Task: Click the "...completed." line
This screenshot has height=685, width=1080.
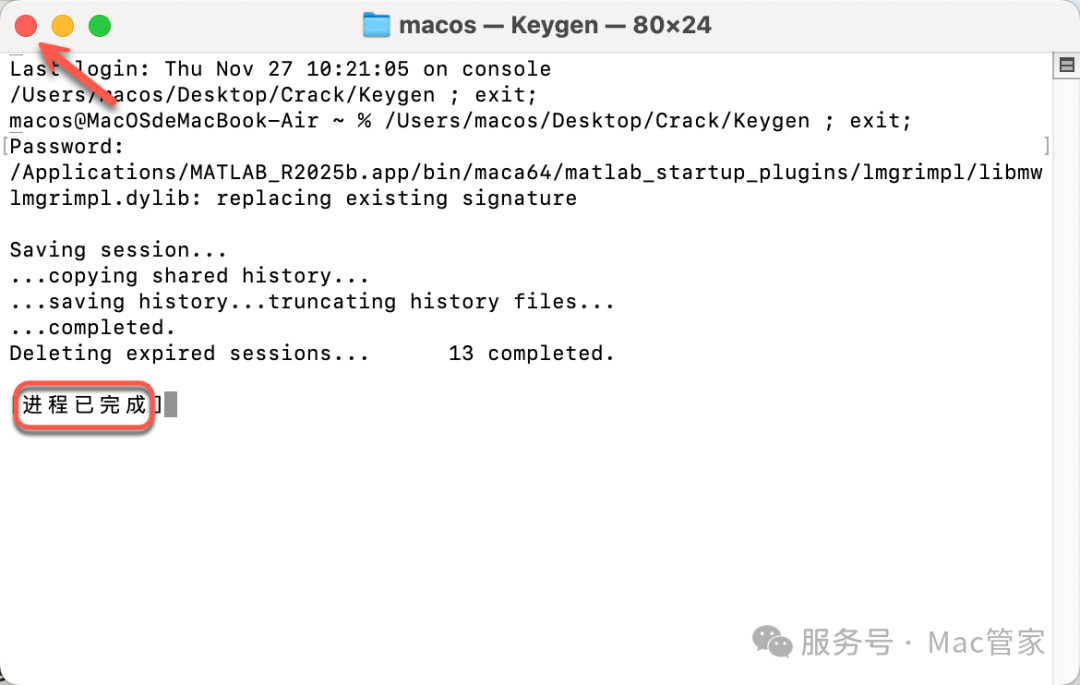Action: [93, 328]
